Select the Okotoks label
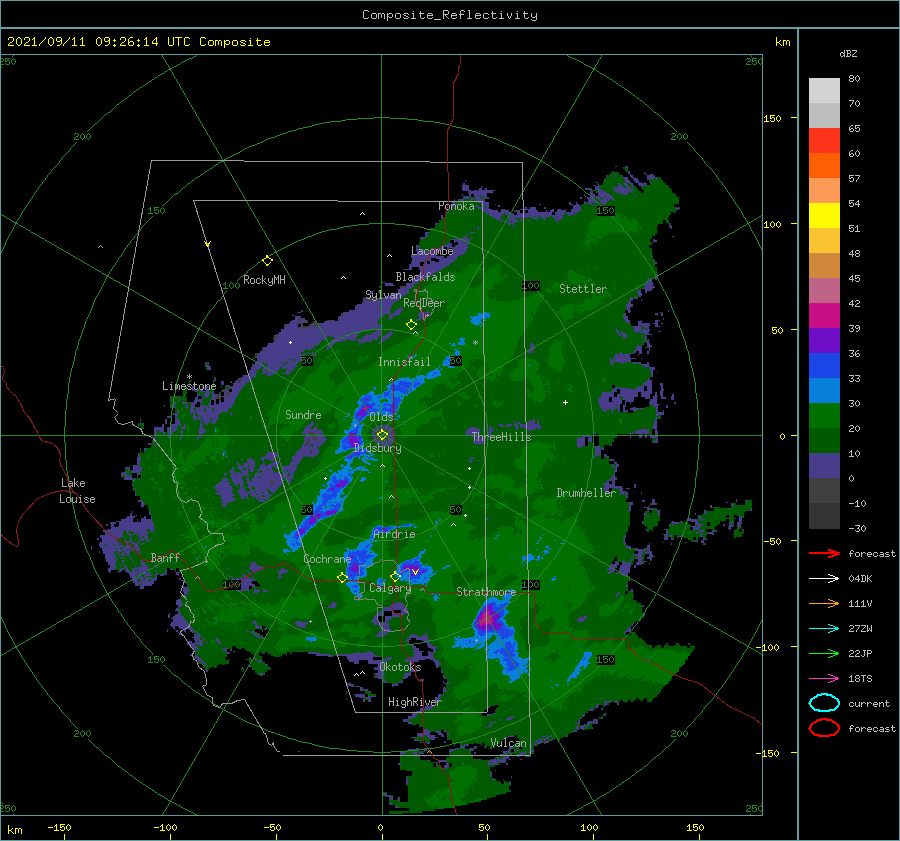900x841 pixels. coord(400,667)
